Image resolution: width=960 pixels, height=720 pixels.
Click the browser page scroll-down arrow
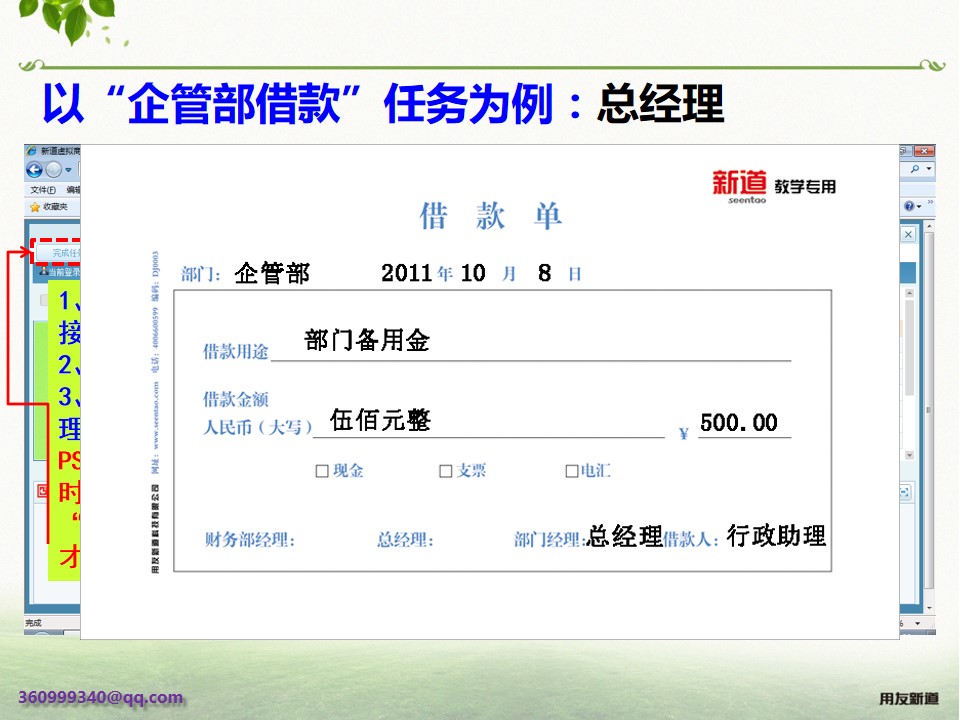coord(929,608)
